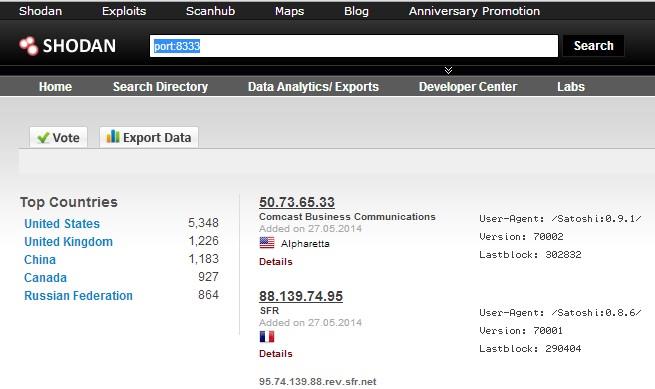The image size is (655, 389).
Task: Click the 1,183 count value
Action: [x=203, y=259]
